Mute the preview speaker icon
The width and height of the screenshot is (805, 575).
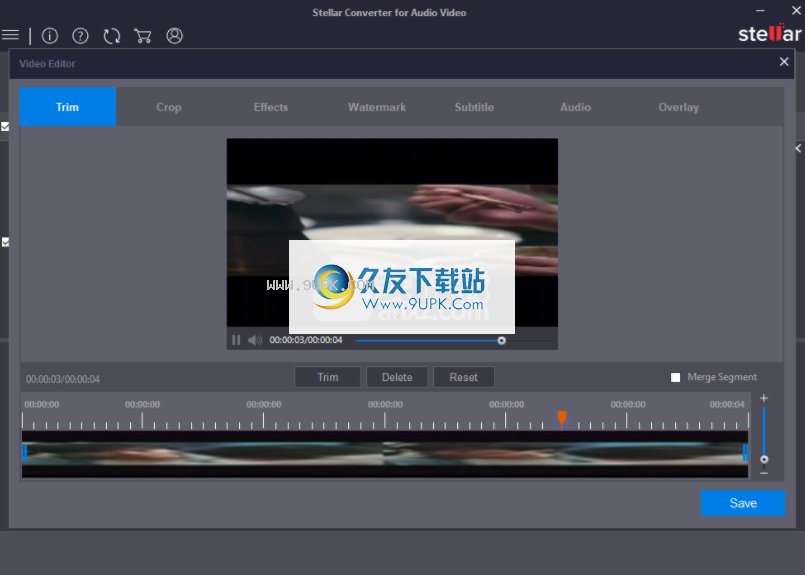255,340
